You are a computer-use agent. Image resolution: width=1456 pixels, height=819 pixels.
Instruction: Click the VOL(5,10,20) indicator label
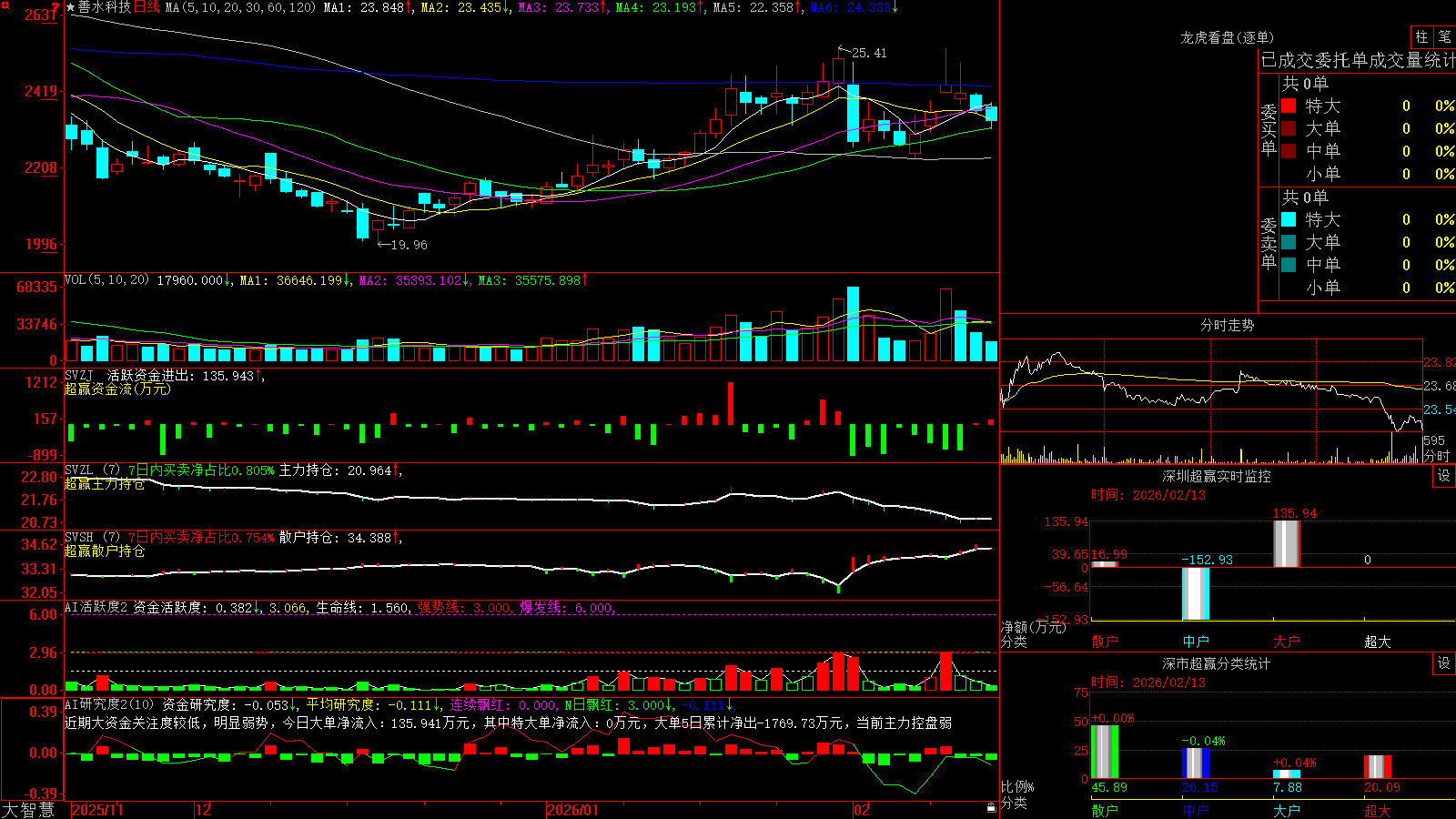(x=106, y=280)
